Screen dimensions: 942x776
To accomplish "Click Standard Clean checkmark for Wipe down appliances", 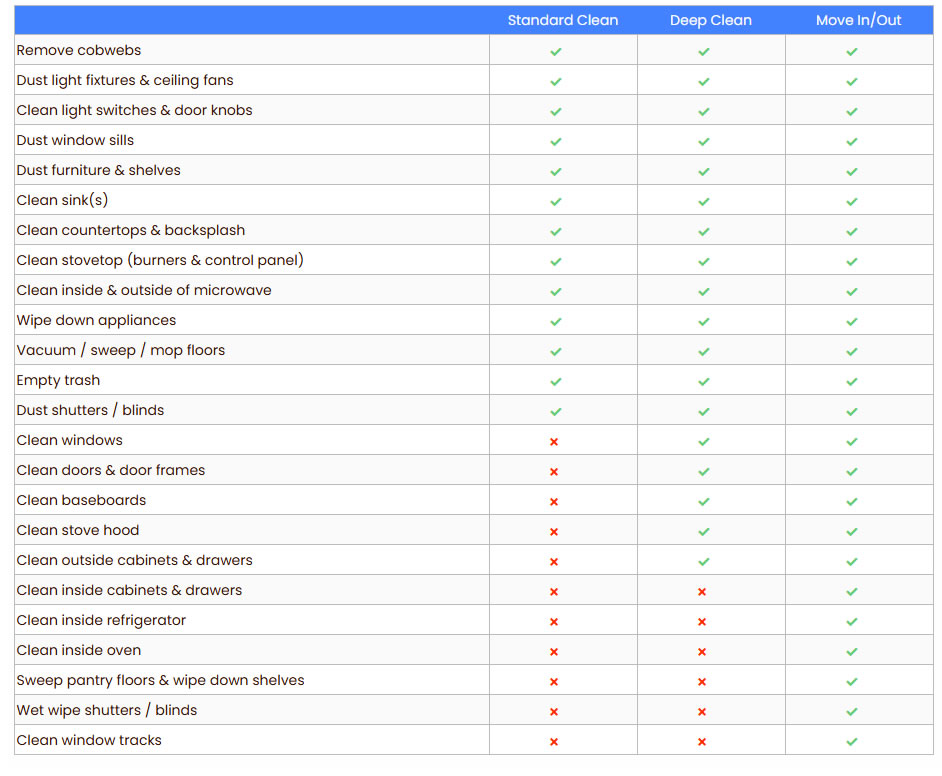I will point(556,321).
